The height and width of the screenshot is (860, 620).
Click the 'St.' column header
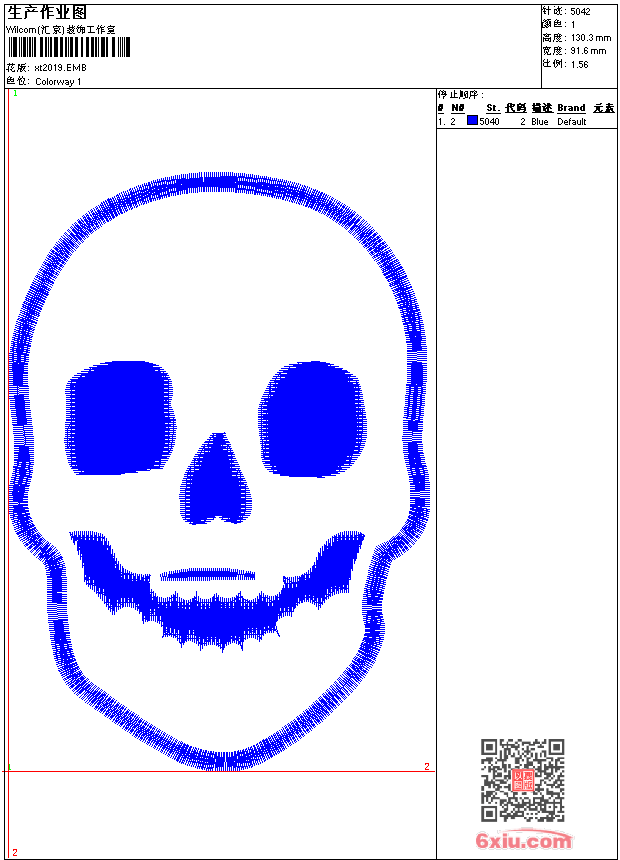point(493,108)
